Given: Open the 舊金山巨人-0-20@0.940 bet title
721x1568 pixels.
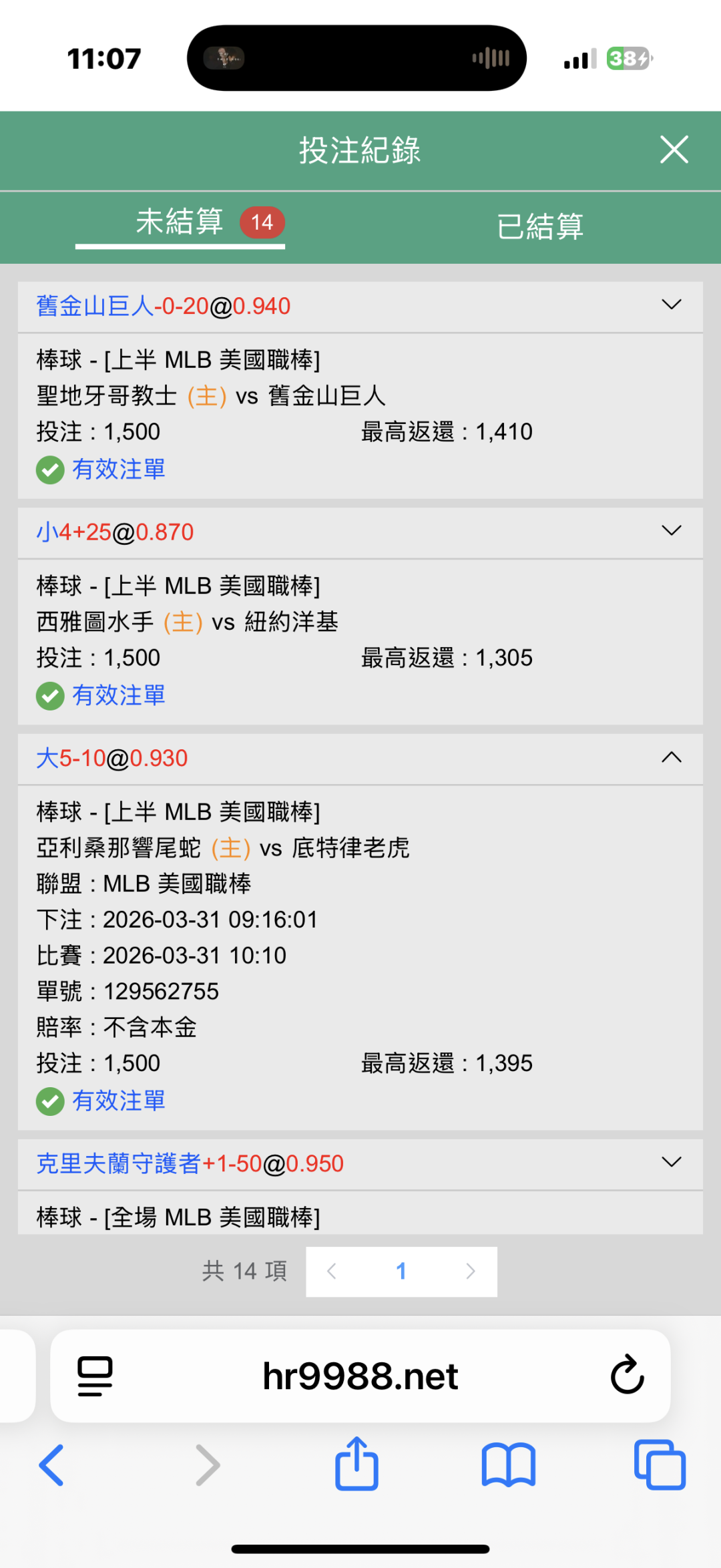Looking at the screenshot, I should (x=164, y=306).
